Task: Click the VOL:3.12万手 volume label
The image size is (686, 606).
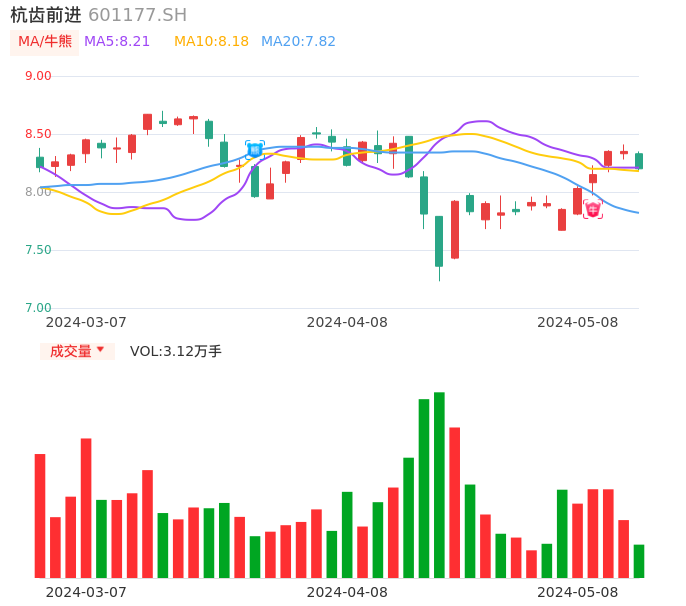Action: tap(176, 351)
